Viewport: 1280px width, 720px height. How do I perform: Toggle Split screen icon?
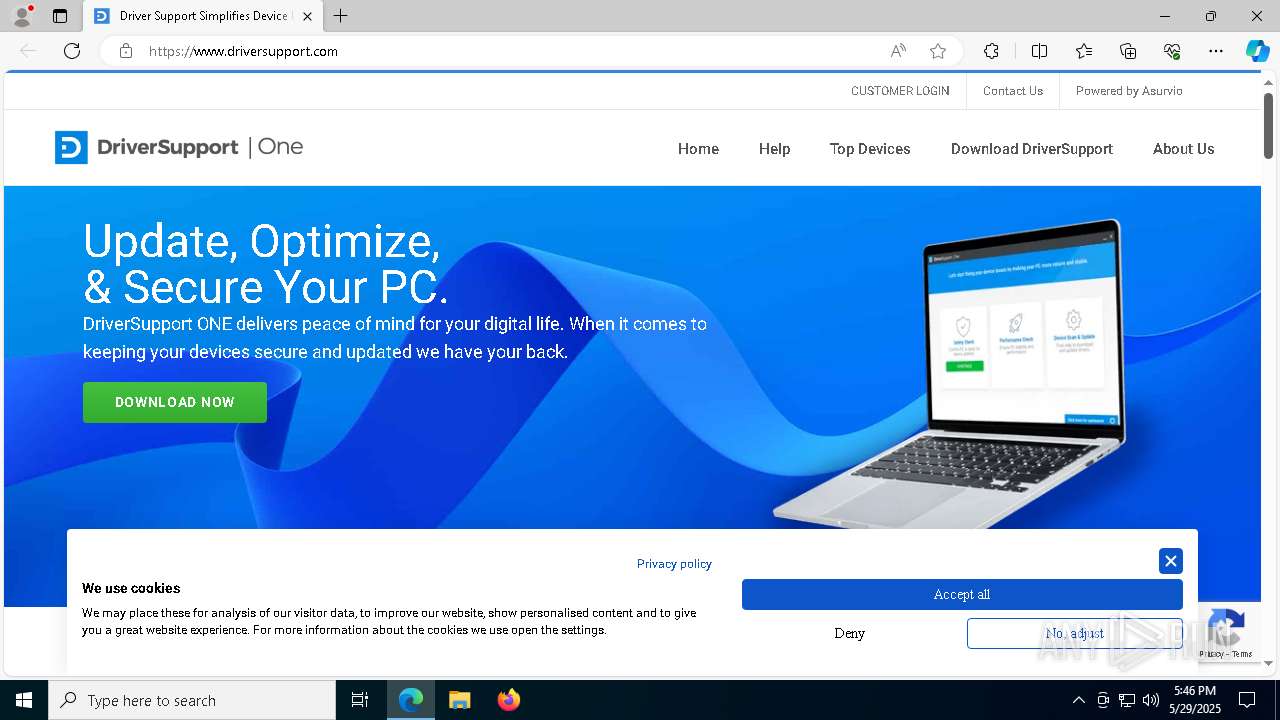pos(1039,51)
